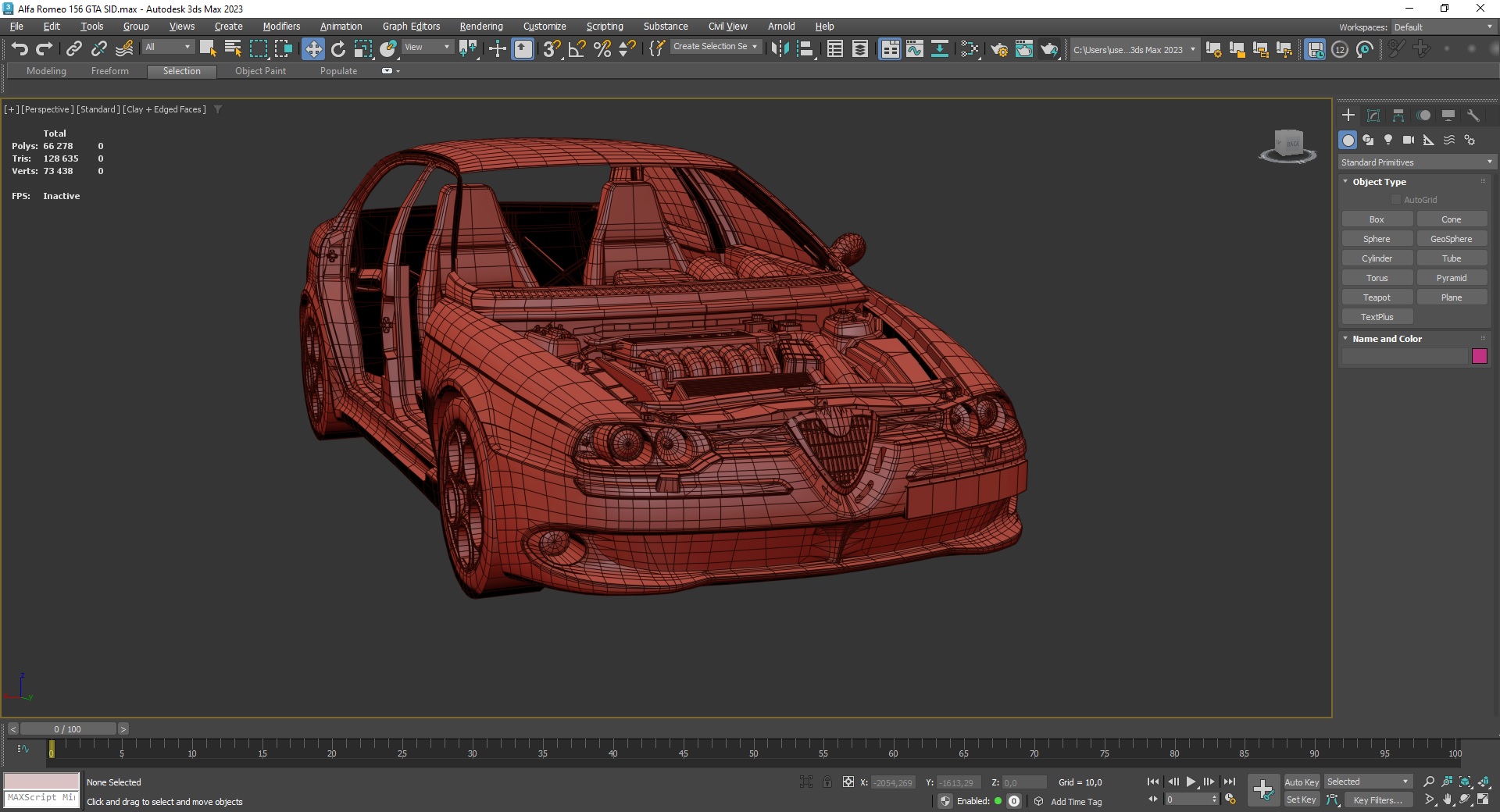Open the Rendering menu
The height and width of the screenshot is (812, 1500).
coord(480,27)
